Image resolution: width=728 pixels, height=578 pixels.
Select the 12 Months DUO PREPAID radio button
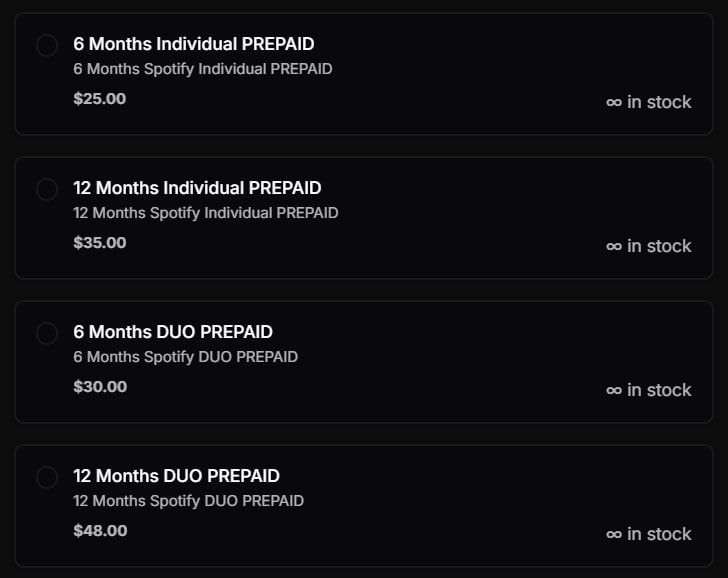[47, 477]
